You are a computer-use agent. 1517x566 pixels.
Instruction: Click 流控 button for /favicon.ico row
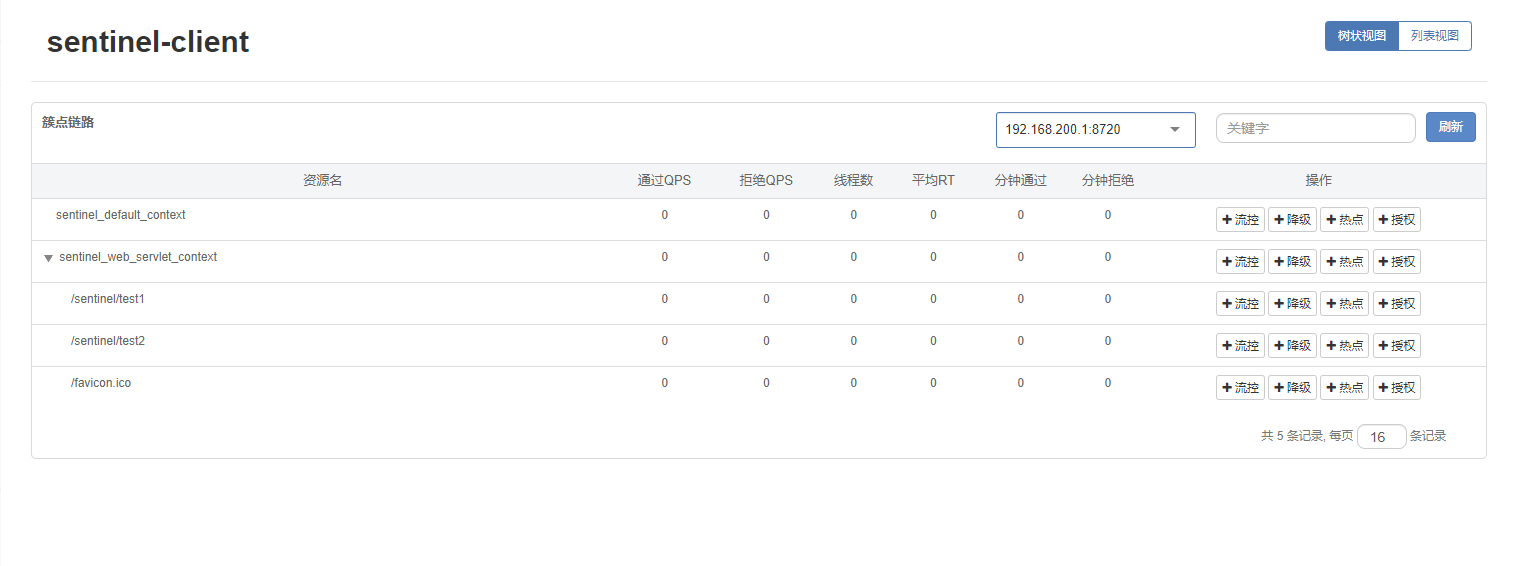point(1240,388)
